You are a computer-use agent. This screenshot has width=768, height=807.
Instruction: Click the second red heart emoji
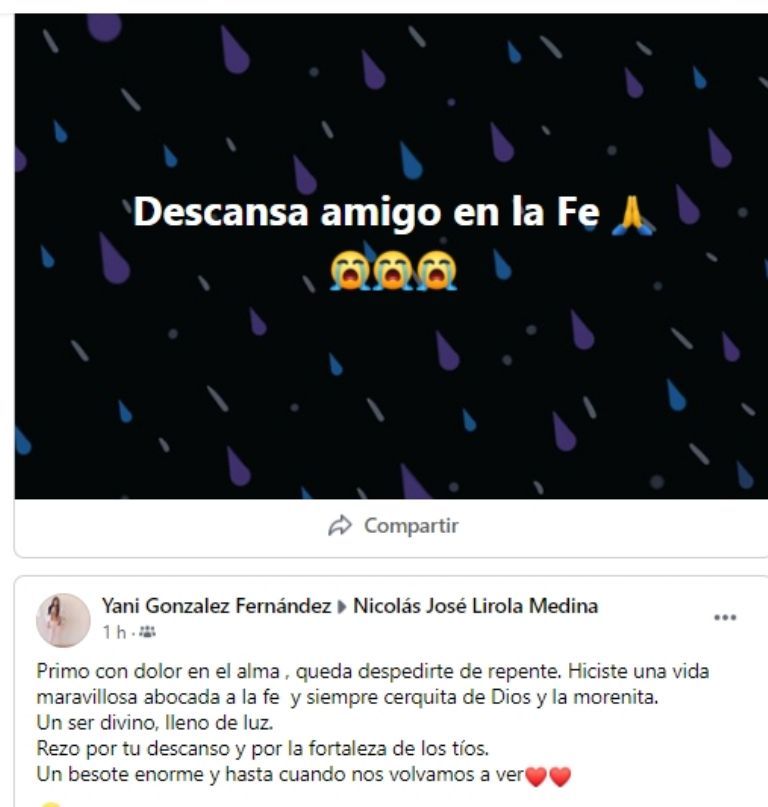click(x=560, y=776)
